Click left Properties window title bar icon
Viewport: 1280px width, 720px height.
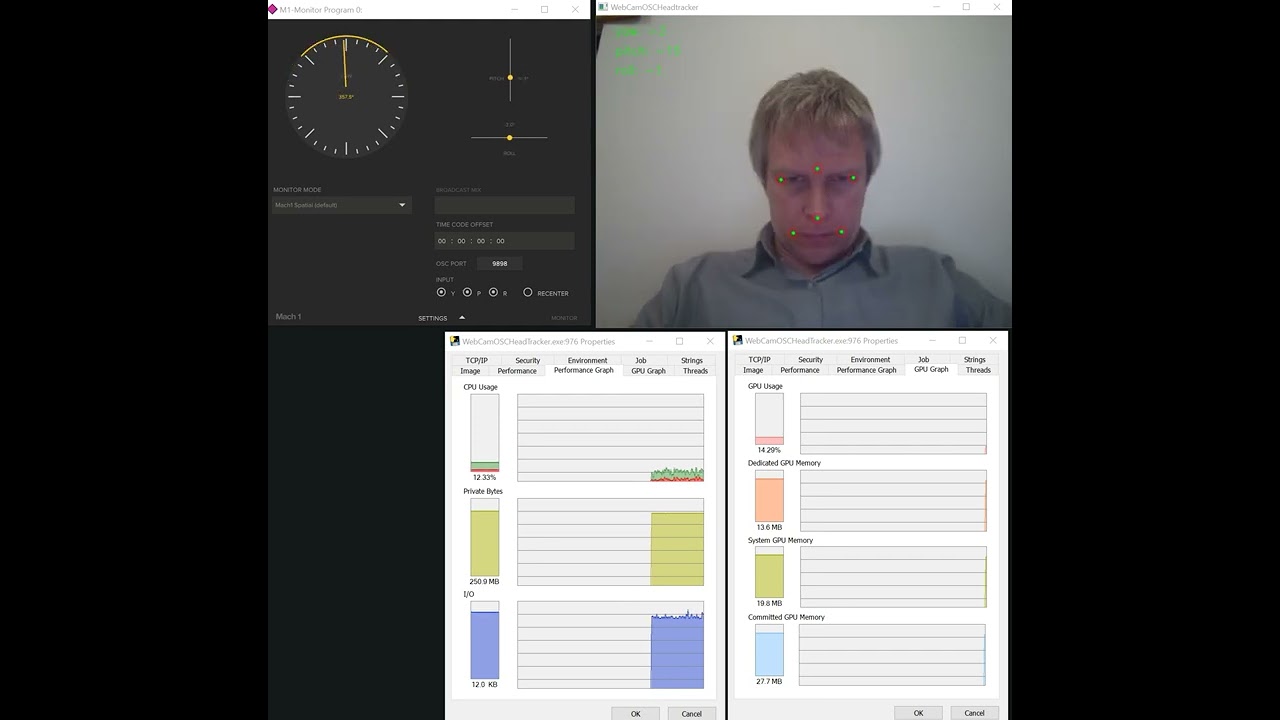[455, 341]
